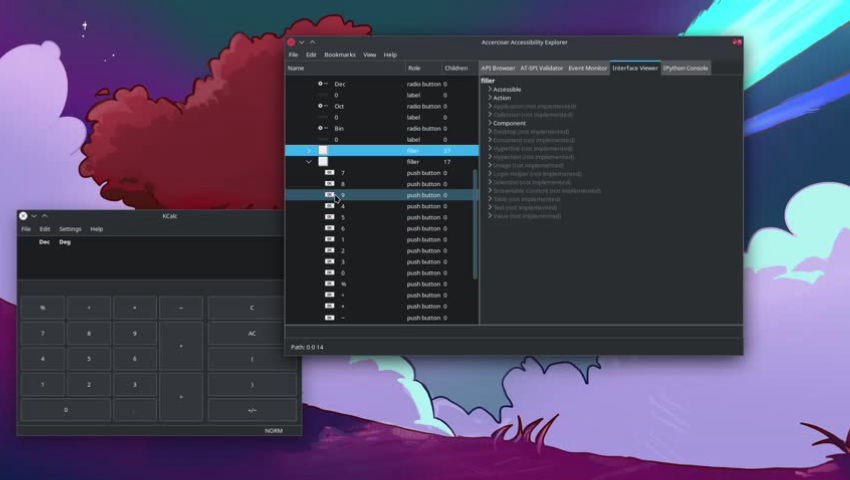Switch to the AT-SPI Validator tab

pos(542,68)
